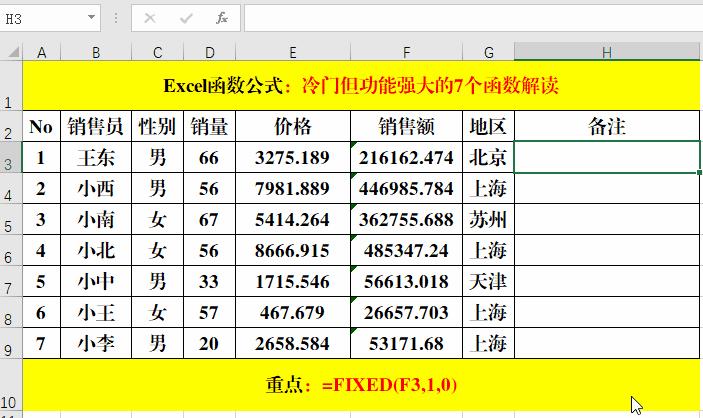Screen dimensions: 703x418
Task: Select sales amount cell '216162.474'
Action: (406, 157)
